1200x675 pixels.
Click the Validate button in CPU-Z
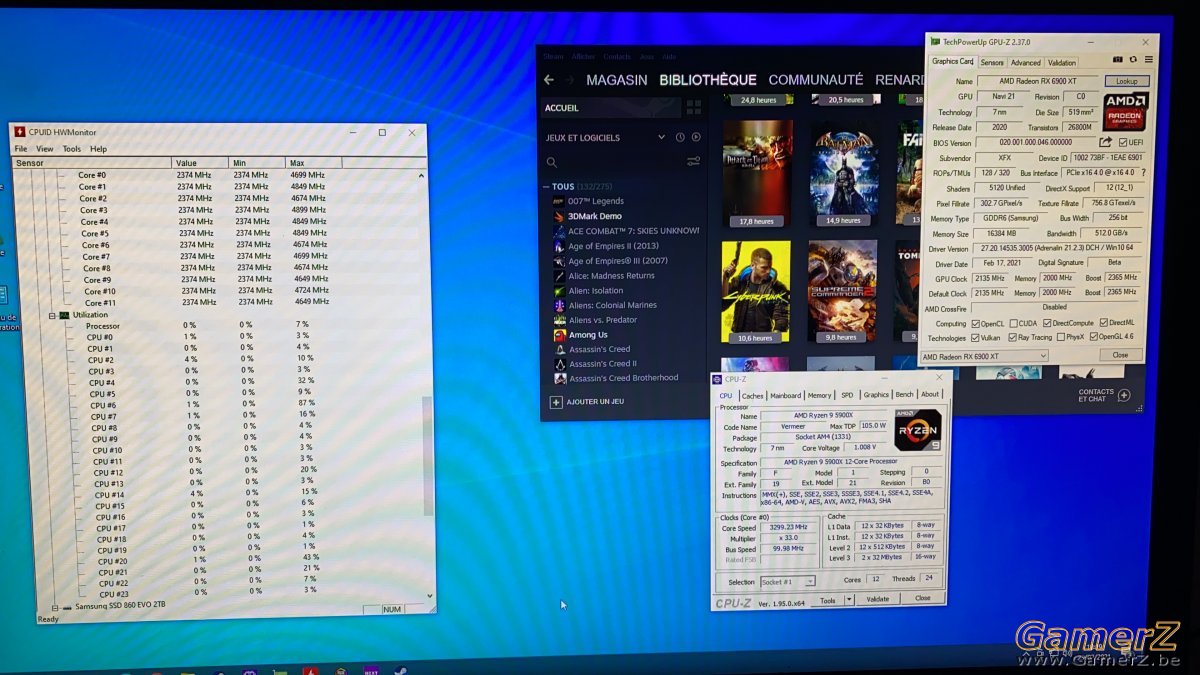[877, 599]
